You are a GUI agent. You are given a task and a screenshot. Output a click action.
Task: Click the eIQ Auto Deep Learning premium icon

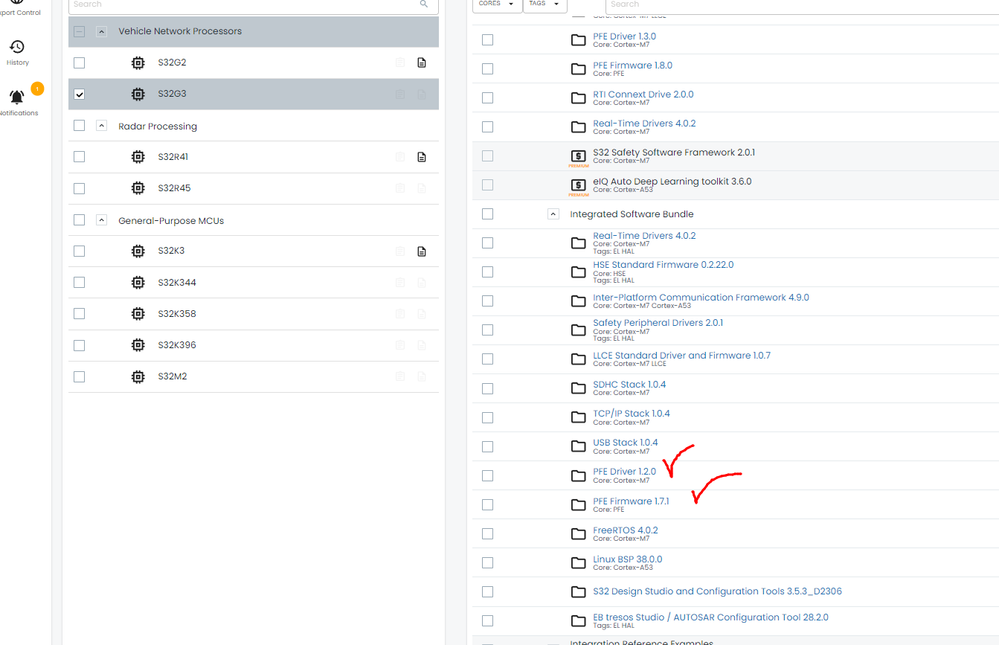point(578,185)
